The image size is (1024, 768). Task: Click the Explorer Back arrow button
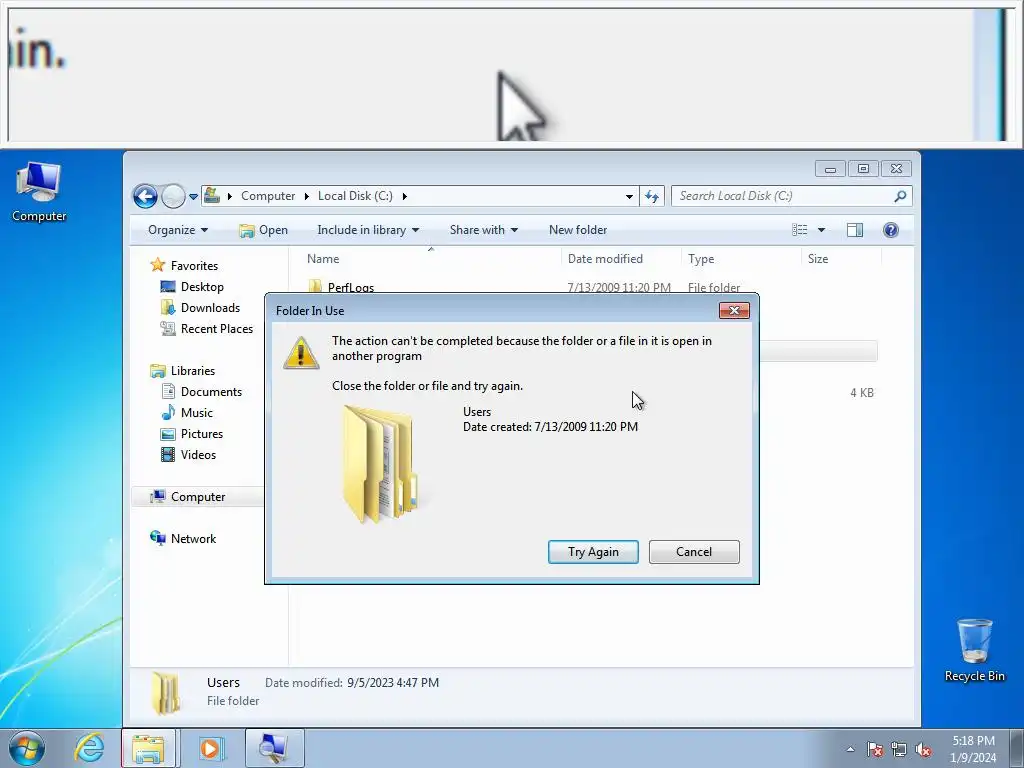click(145, 196)
